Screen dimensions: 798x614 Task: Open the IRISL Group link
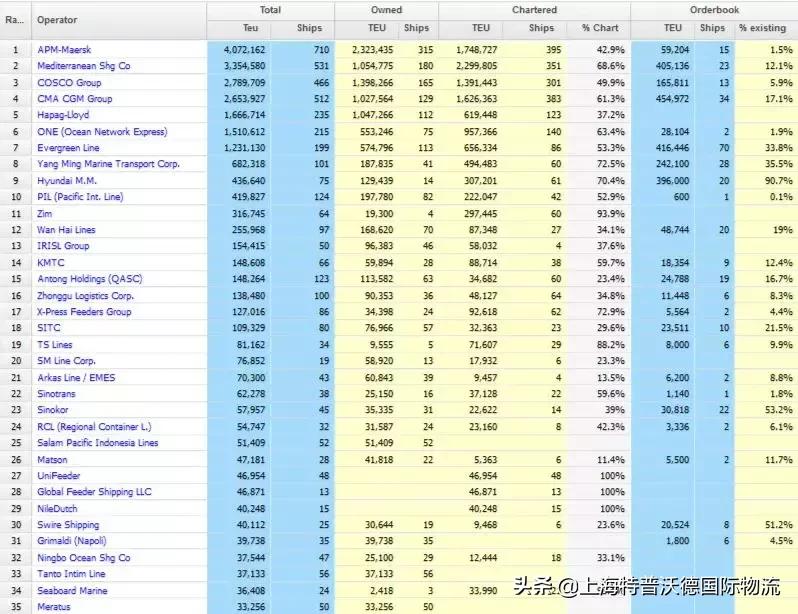click(x=63, y=246)
